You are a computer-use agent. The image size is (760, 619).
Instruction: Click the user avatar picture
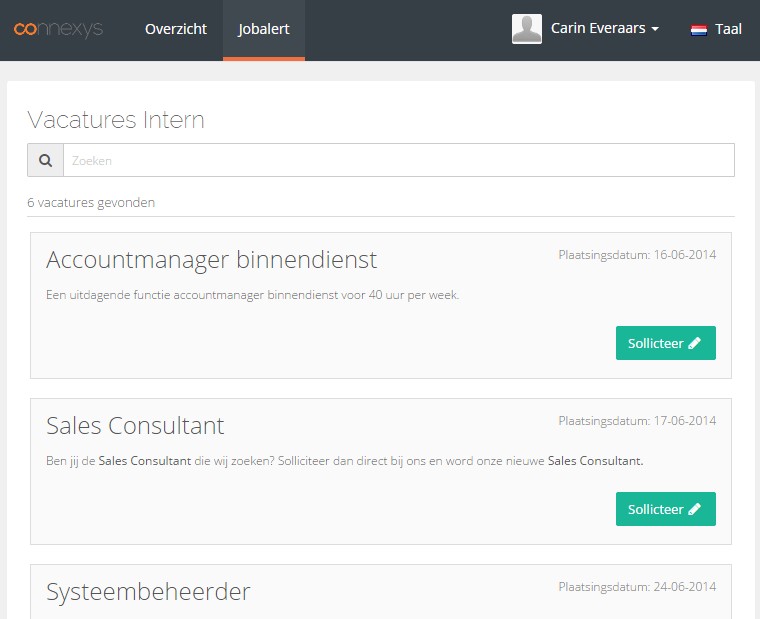click(x=527, y=29)
